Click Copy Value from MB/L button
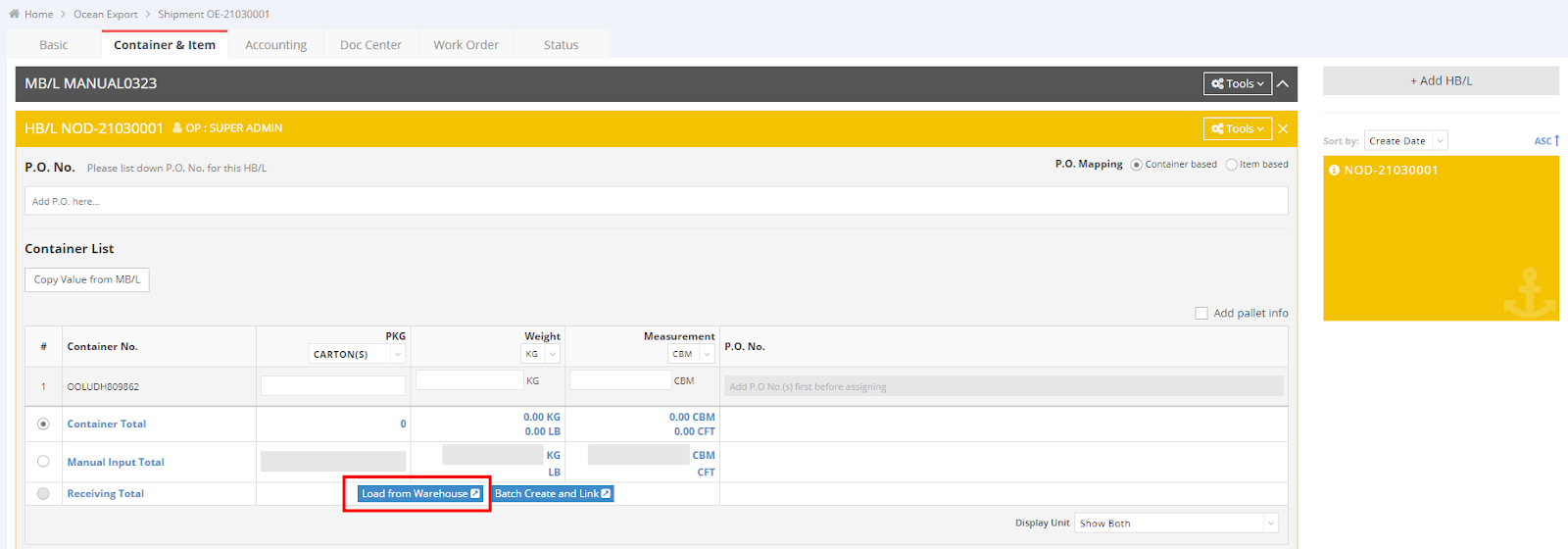Screen dimensions: 1568x549 [87, 280]
